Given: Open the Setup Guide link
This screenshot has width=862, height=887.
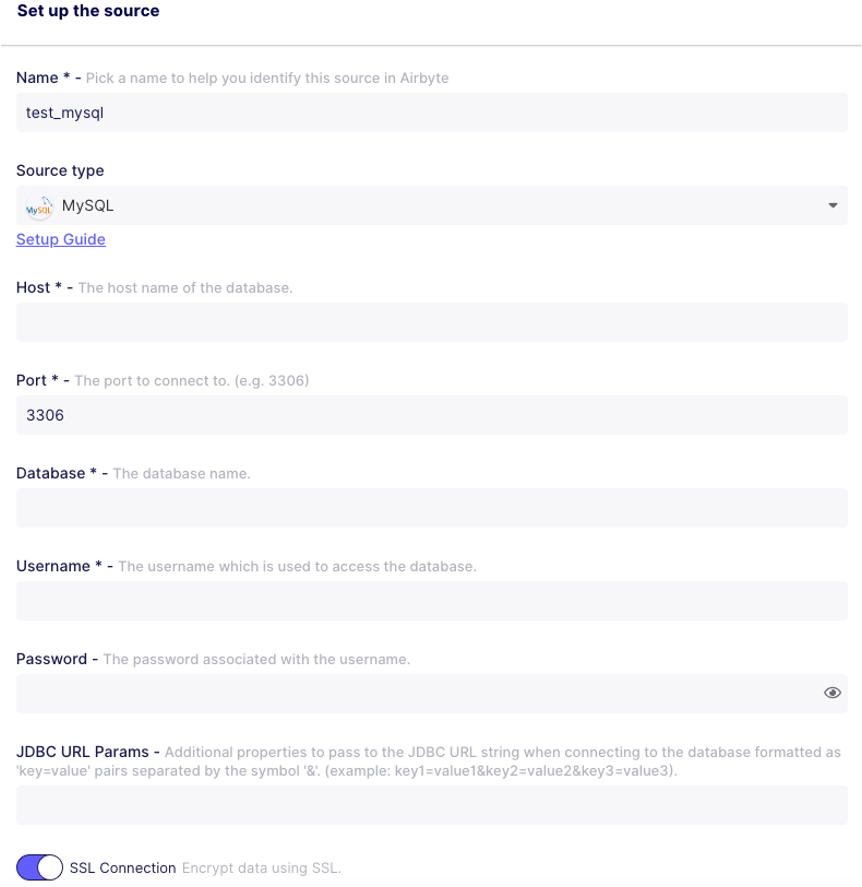Looking at the screenshot, I should pyautogui.click(x=61, y=240).
